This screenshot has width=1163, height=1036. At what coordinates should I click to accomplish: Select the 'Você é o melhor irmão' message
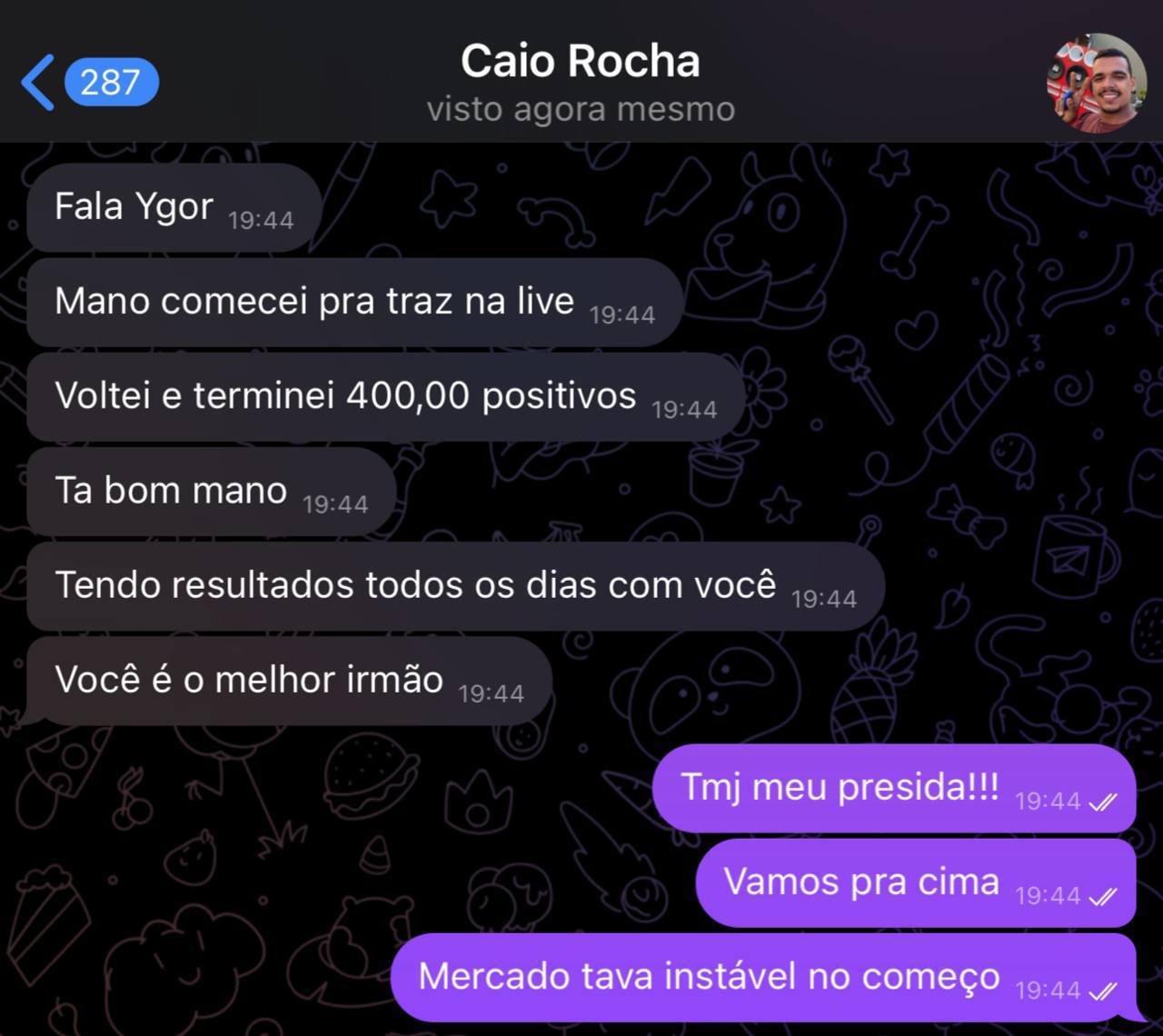click(289, 681)
